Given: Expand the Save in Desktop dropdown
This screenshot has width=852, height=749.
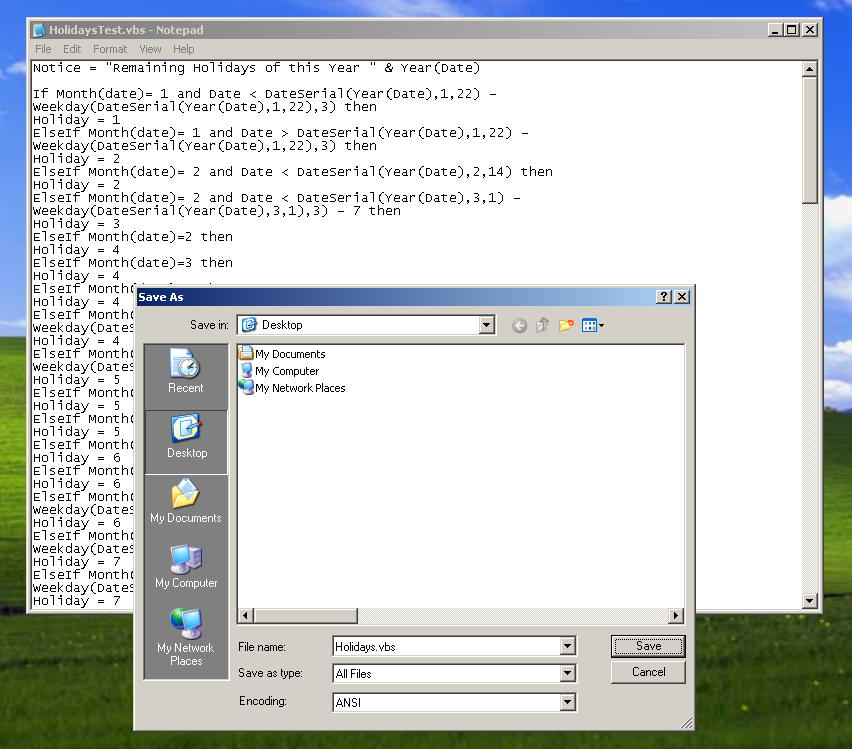Looking at the screenshot, I should point(486,325).
